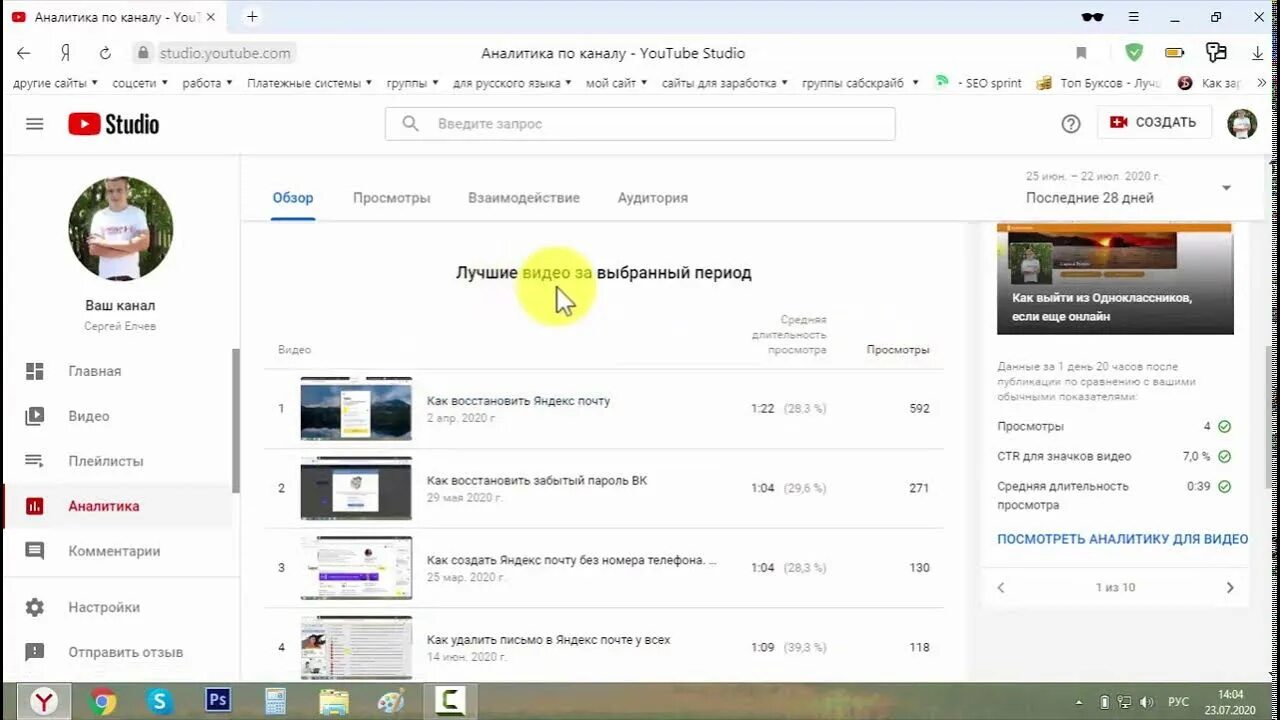
Task: Click the Настройки gear icon
Action: pyautogui.click(x=35, y=607)
